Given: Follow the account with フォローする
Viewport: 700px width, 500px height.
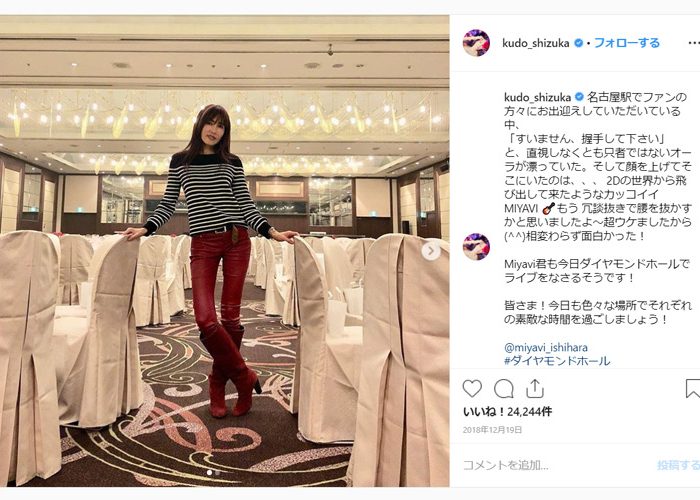Looking at the screenshot, I should click(627, 43).
